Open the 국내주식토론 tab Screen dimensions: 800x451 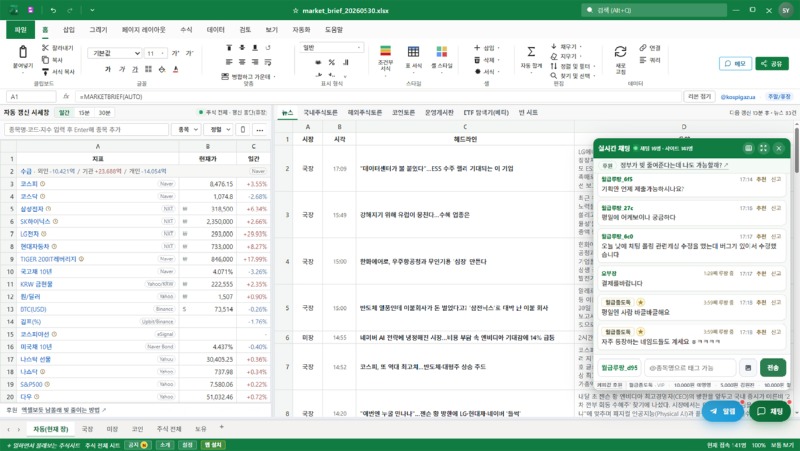320,112
